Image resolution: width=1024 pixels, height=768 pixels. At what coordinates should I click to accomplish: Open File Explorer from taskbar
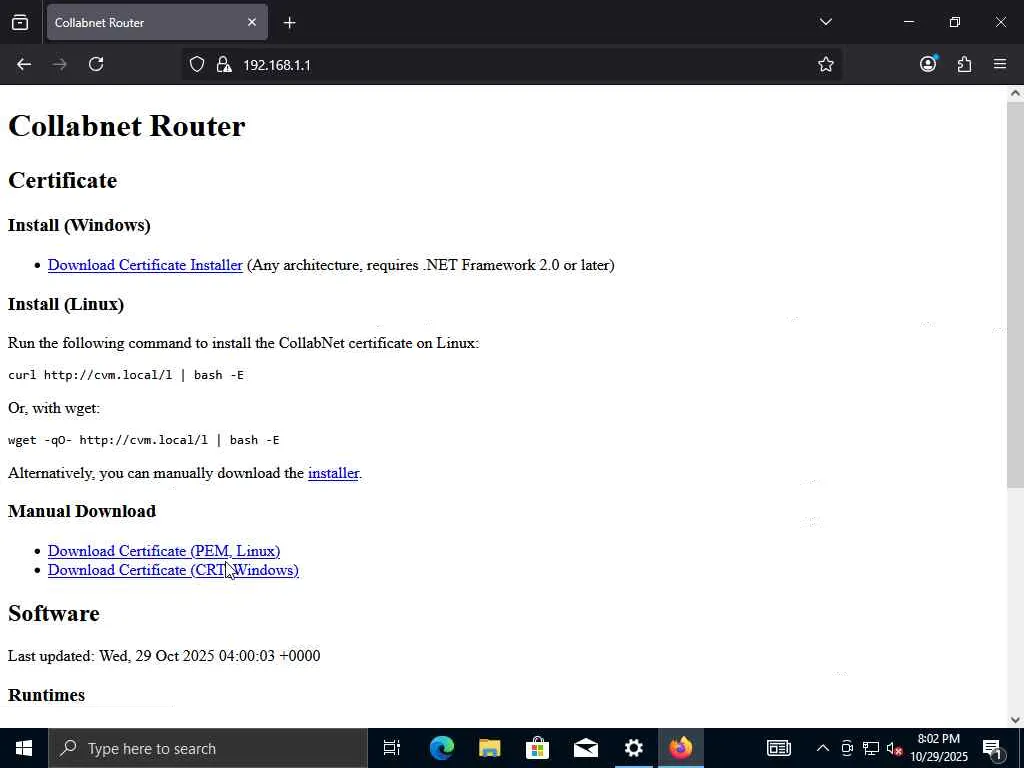[489, 748]
